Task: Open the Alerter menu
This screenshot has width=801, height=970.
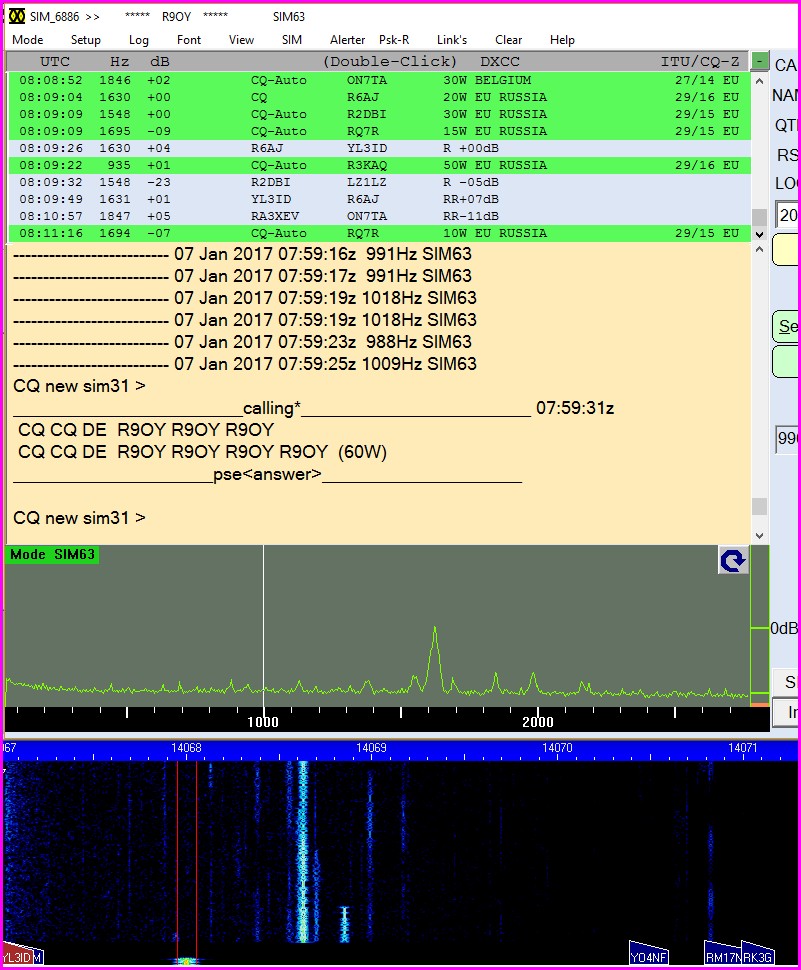Action: (x=347, y=40)
